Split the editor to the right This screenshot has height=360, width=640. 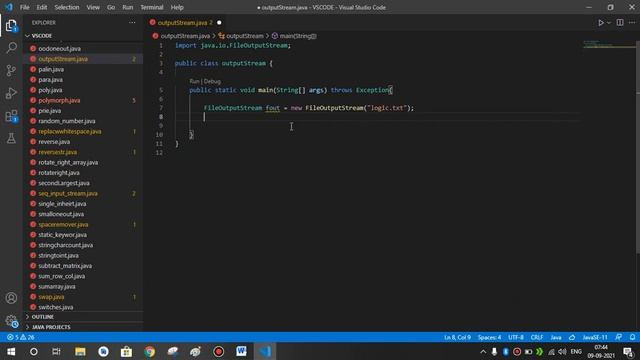(620, 23)
